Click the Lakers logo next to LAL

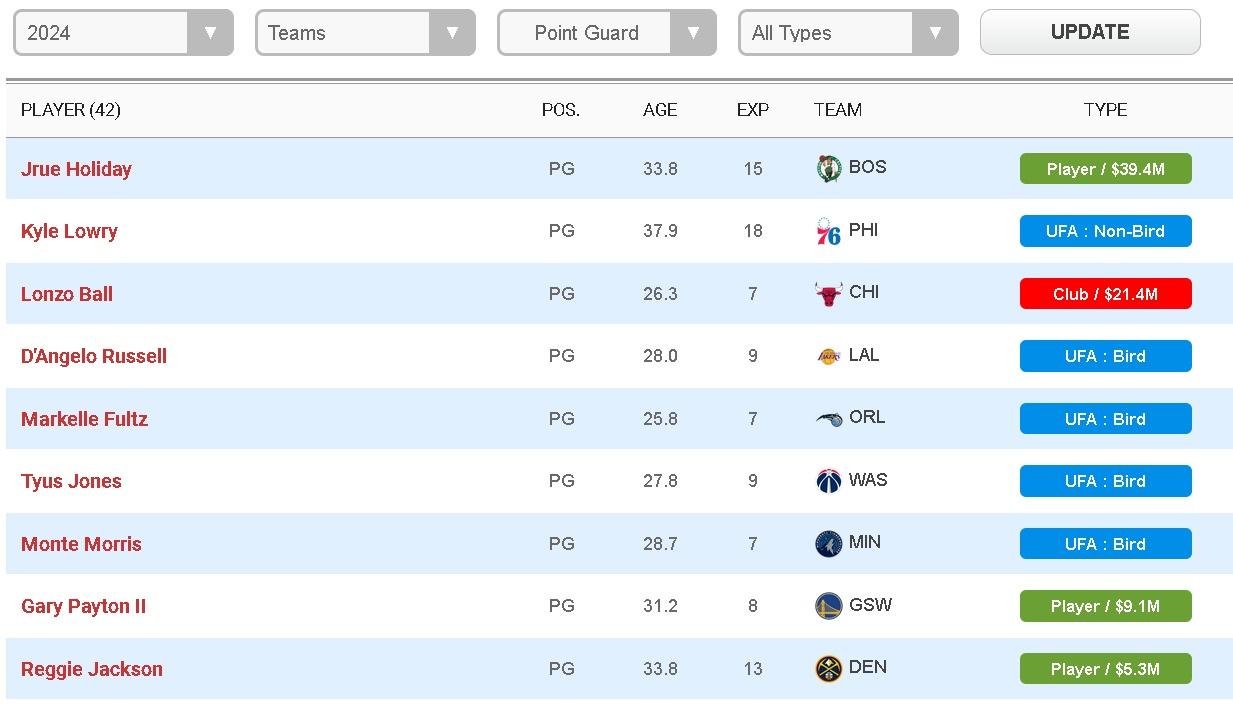point(829,356)
